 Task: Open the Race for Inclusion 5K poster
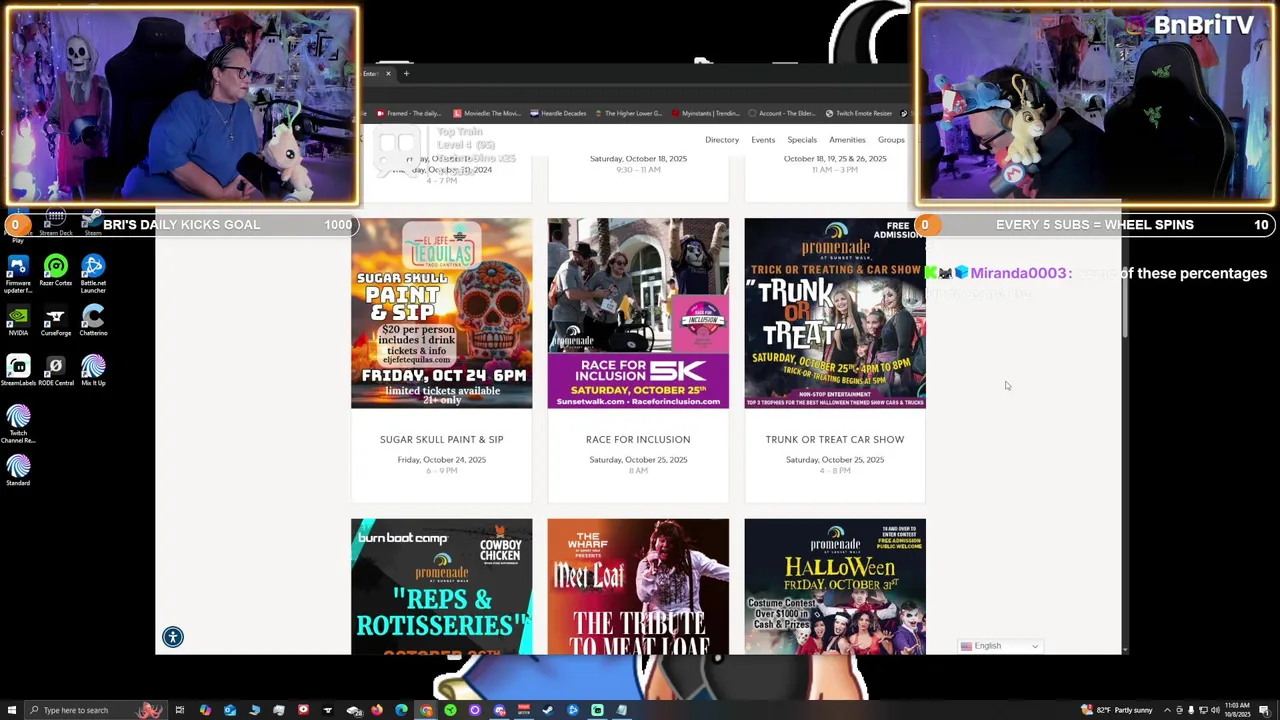[x=638, y=313]
